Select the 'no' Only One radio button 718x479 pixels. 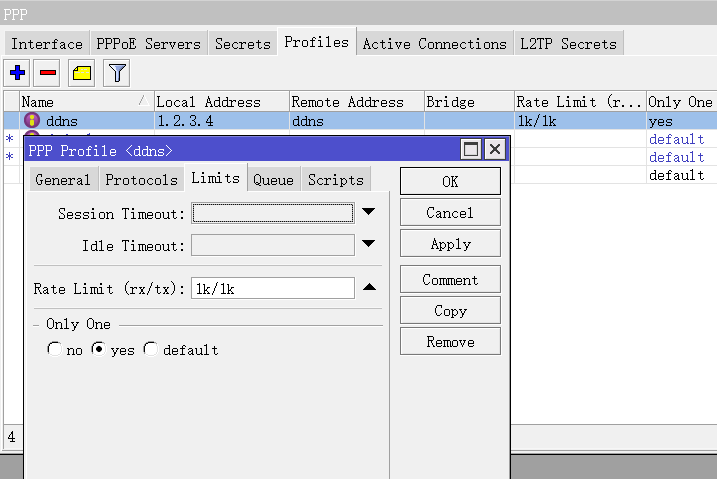(54, 350)
